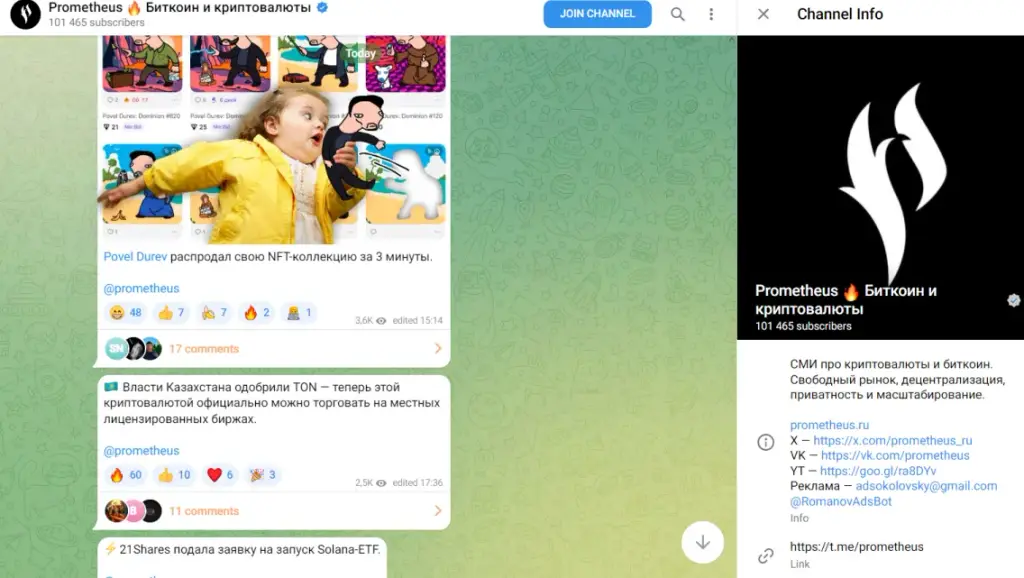Open the NFT collection meme image

(x=274, y=140)
